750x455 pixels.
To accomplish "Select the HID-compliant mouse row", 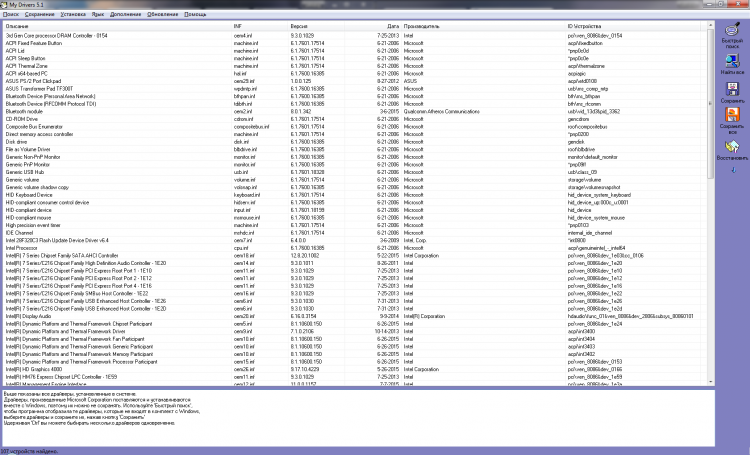I will coord(354,218).
